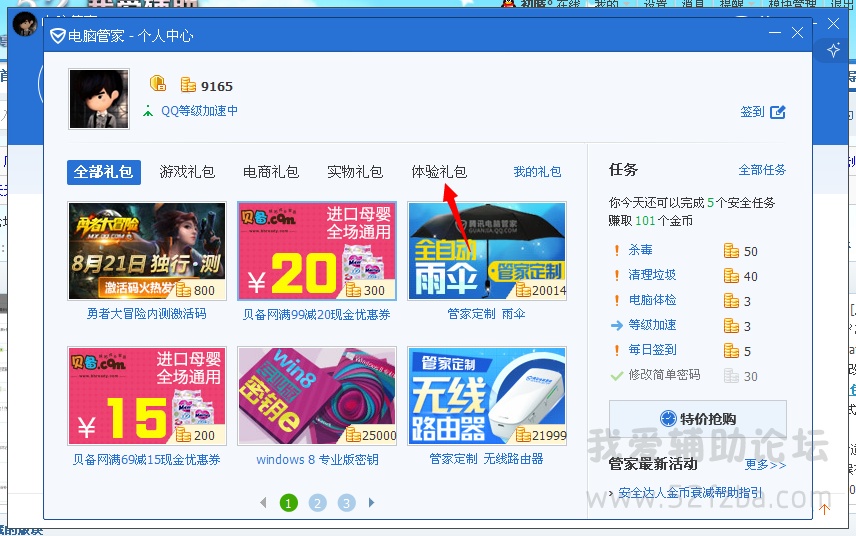Click the gold coin icon beside 9165

click(x=188, y=85)
